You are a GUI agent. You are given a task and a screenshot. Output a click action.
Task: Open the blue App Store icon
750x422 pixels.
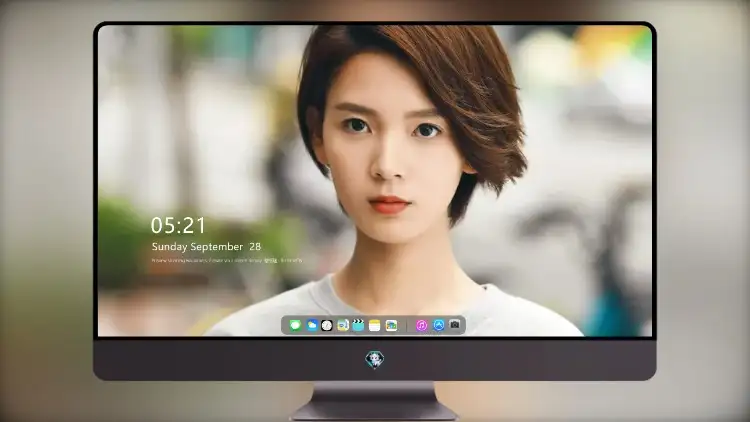point(439,325)
